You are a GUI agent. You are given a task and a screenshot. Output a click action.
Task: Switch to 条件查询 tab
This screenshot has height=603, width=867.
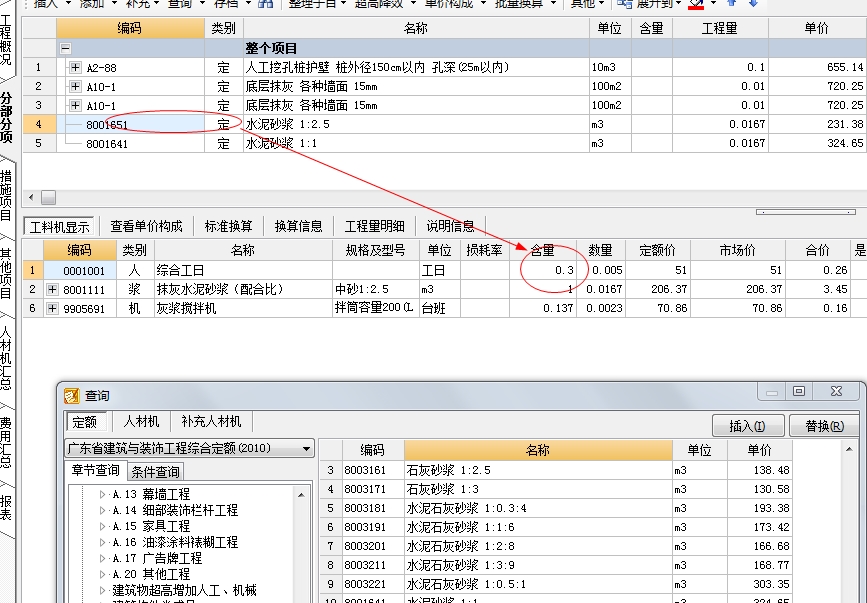point(155,471)
